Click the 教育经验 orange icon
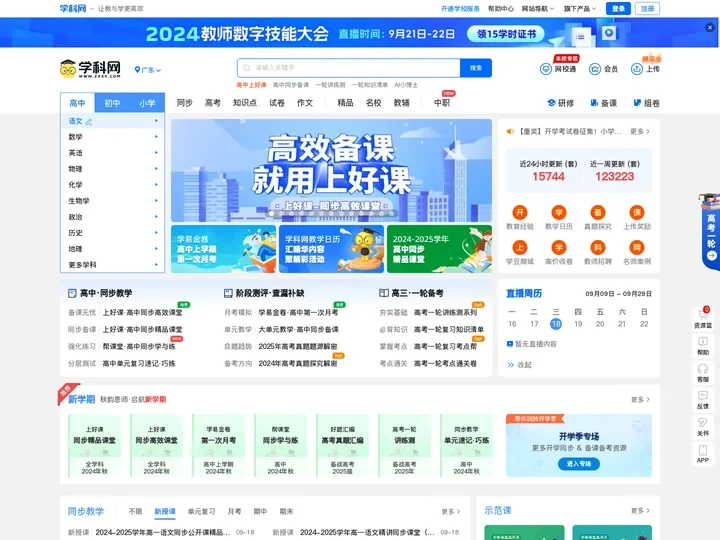The image size is (720, 540). [520, 212]
